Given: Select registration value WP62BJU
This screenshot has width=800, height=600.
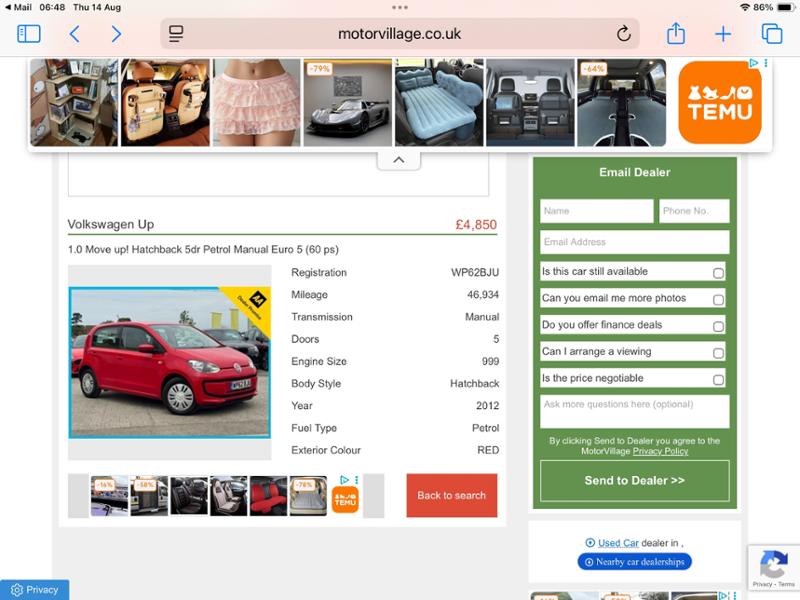Looking at the screenshot, I should pyautogui.click(x=474, y=272).
